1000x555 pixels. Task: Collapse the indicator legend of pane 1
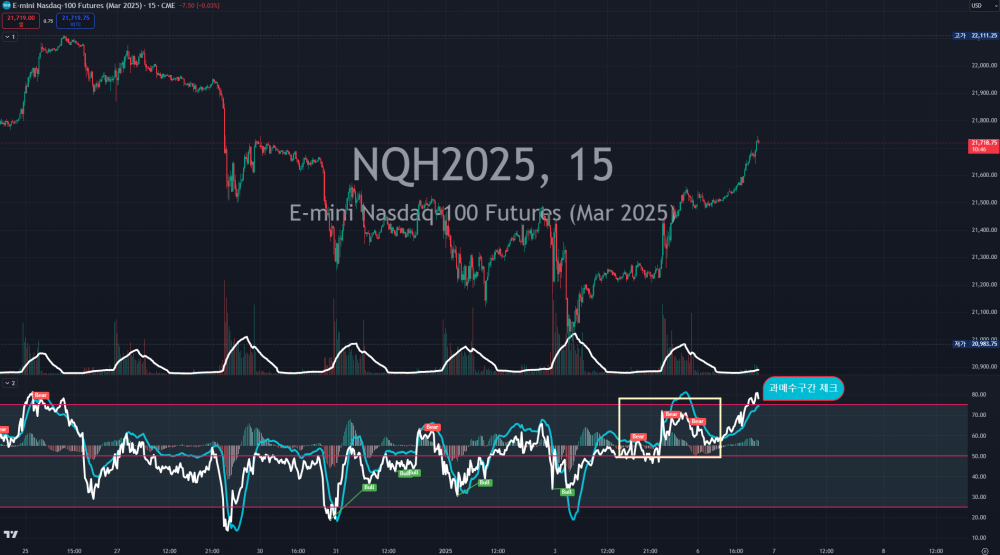[8, 36]
